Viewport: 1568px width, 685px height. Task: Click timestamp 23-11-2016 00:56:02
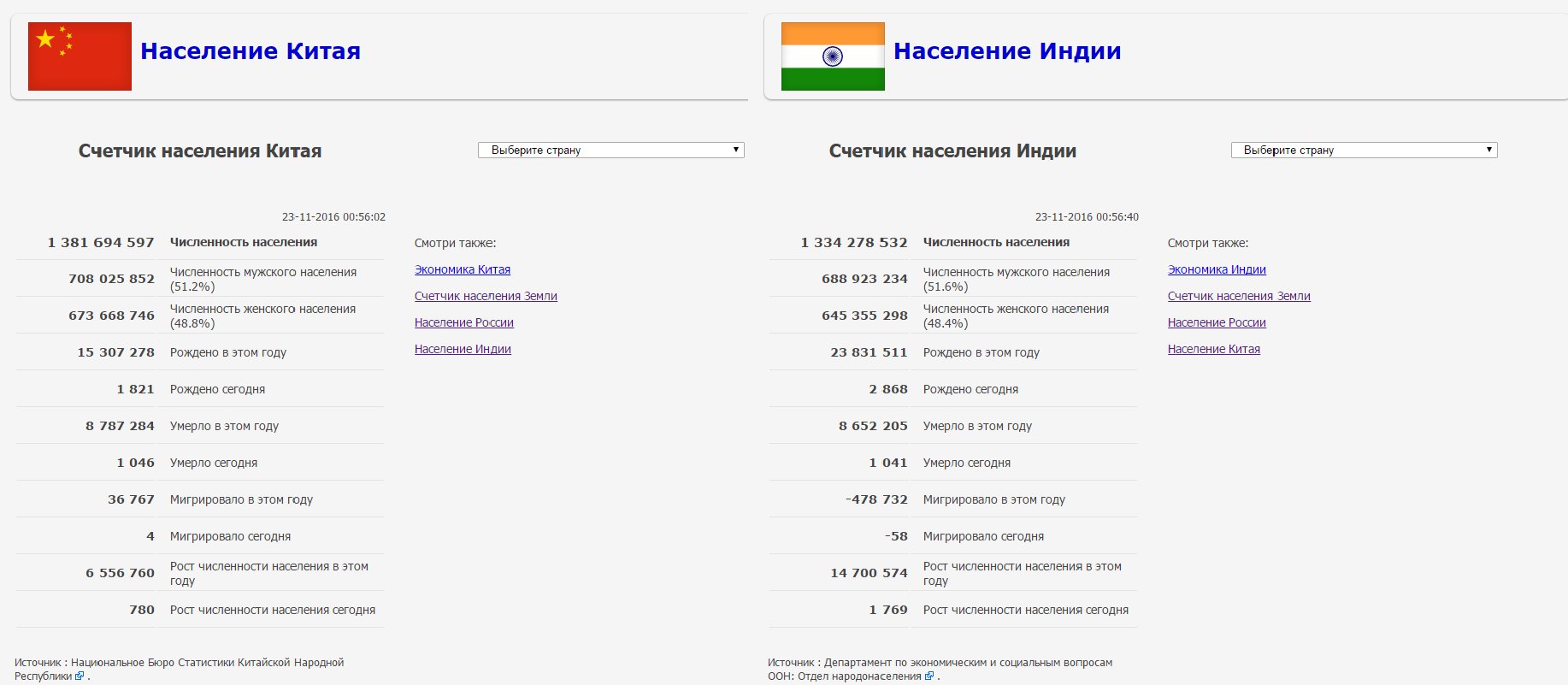[x=333, y=217]
